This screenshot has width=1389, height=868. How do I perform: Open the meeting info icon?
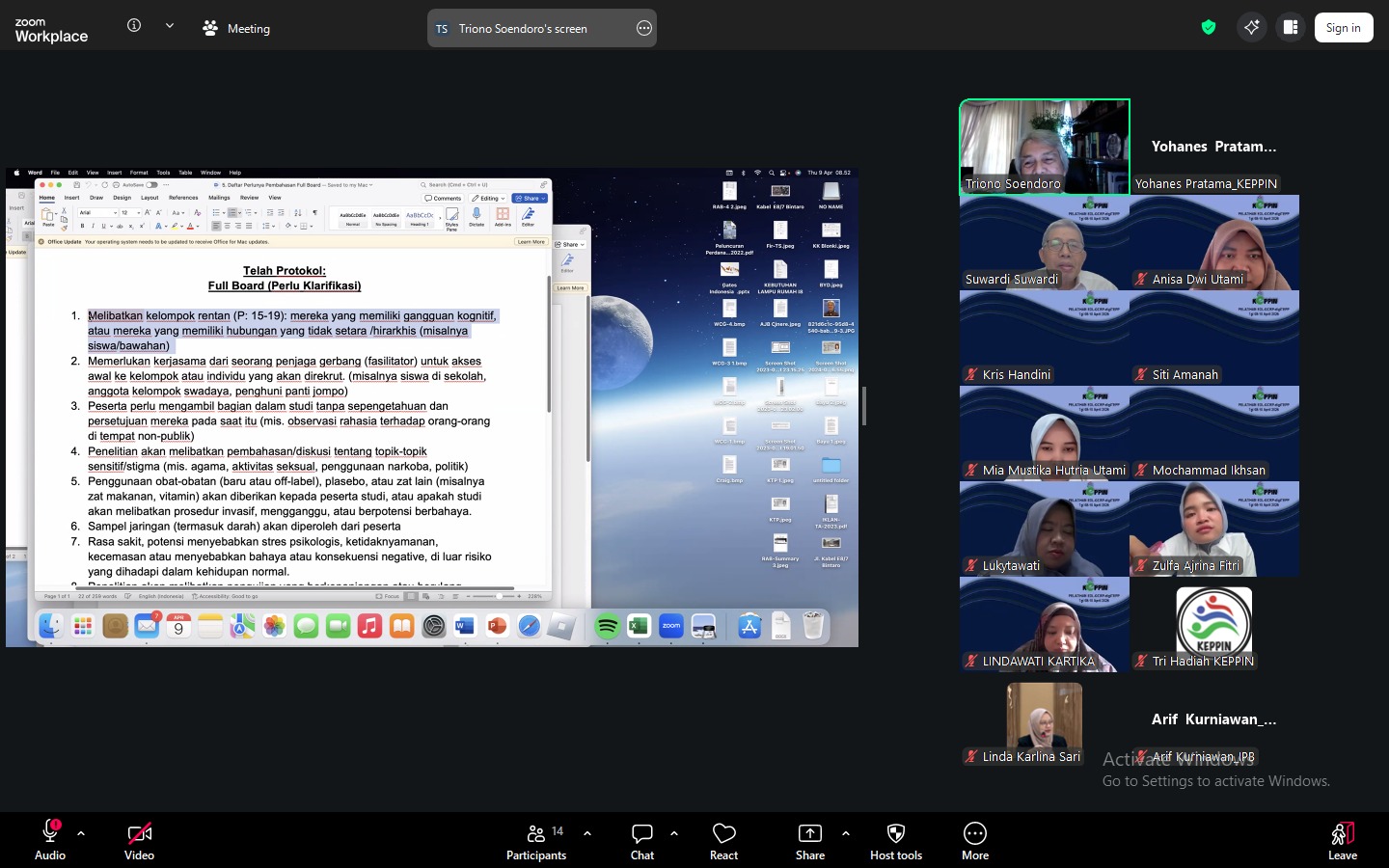134,26
